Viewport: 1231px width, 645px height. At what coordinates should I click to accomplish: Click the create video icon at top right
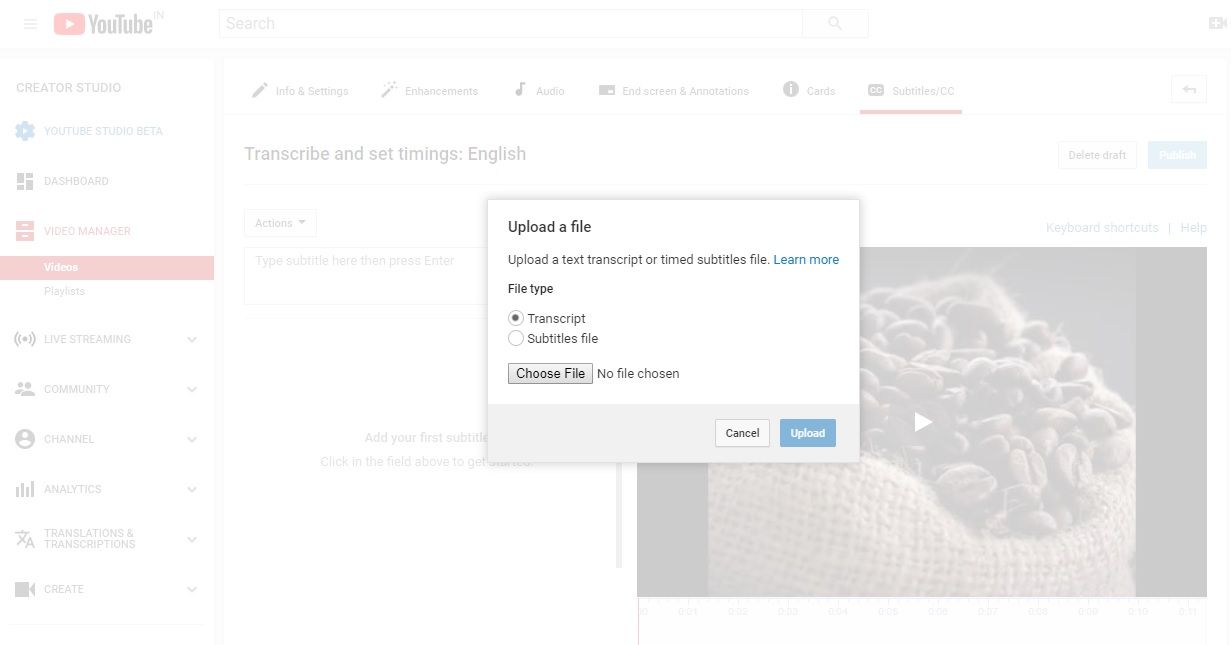click(1217, 24)
